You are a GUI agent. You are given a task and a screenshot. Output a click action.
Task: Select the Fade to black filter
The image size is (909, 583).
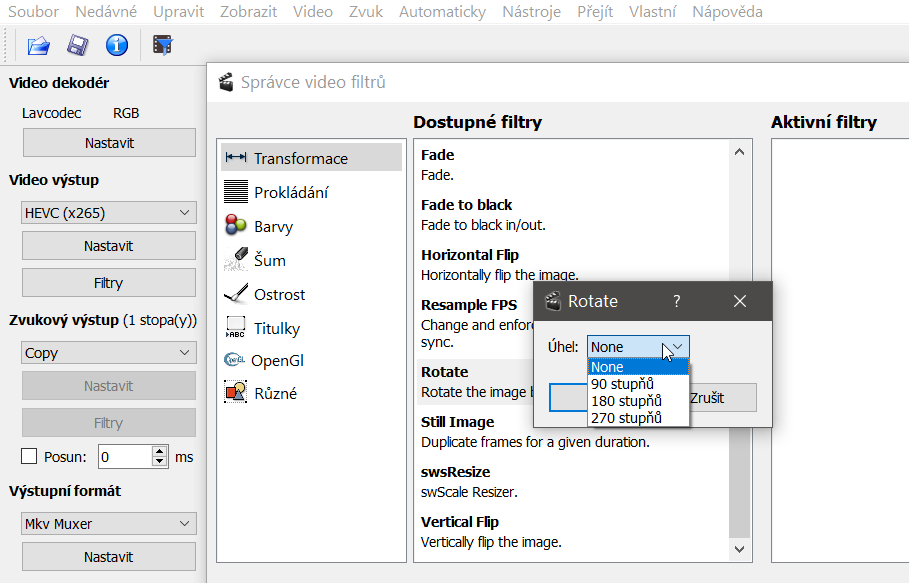[x=573, y=214]
